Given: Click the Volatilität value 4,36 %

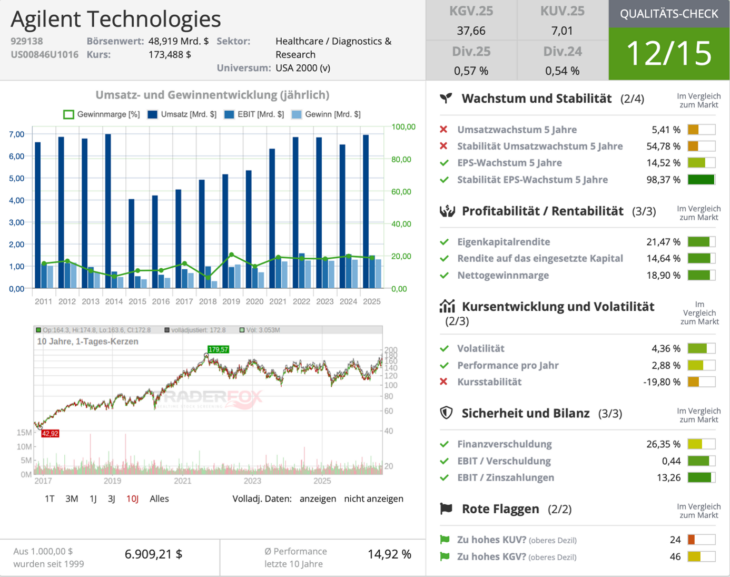Looking at the screenshot, I should (666, 348).
